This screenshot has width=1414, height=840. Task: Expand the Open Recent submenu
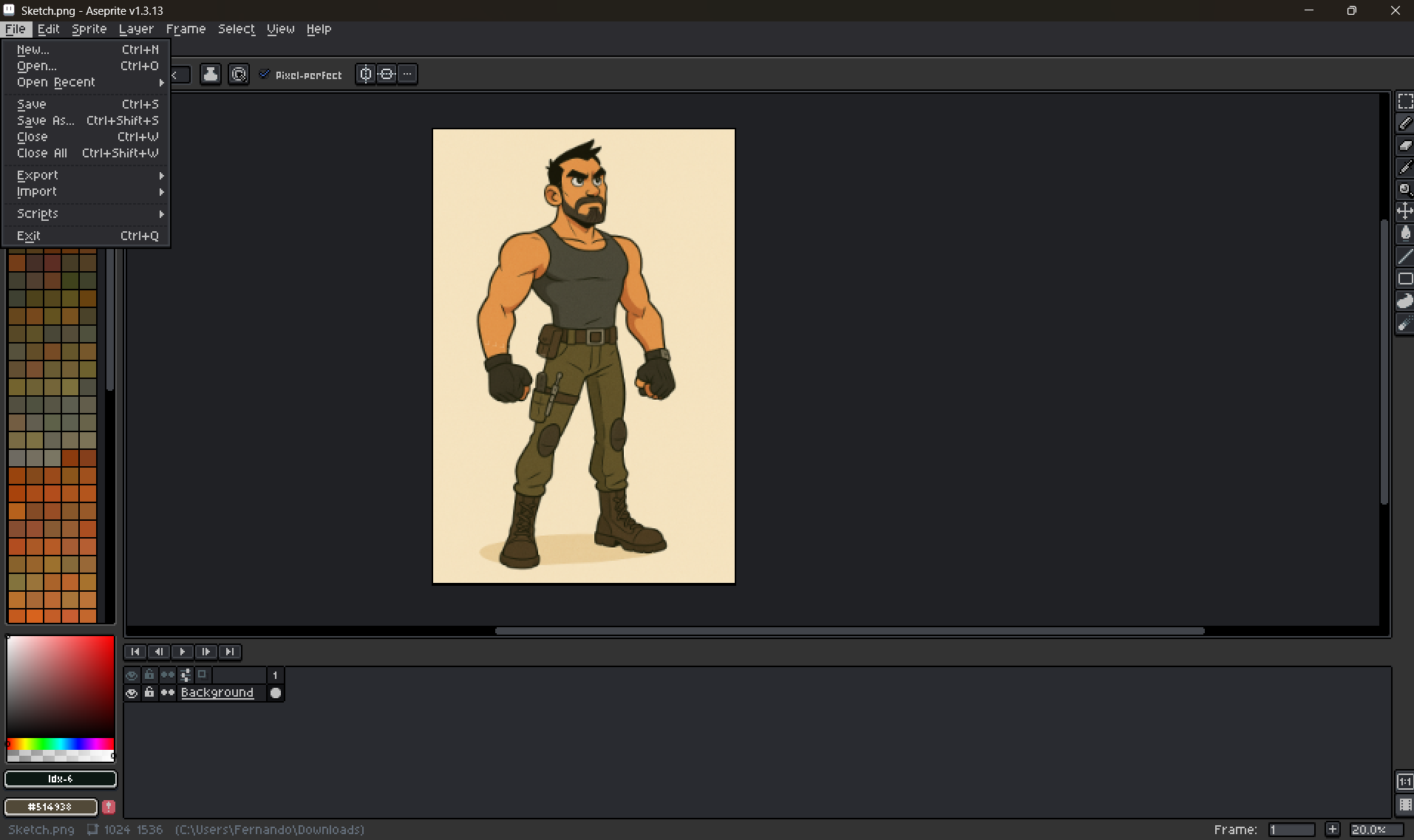[x=86, y=82]
